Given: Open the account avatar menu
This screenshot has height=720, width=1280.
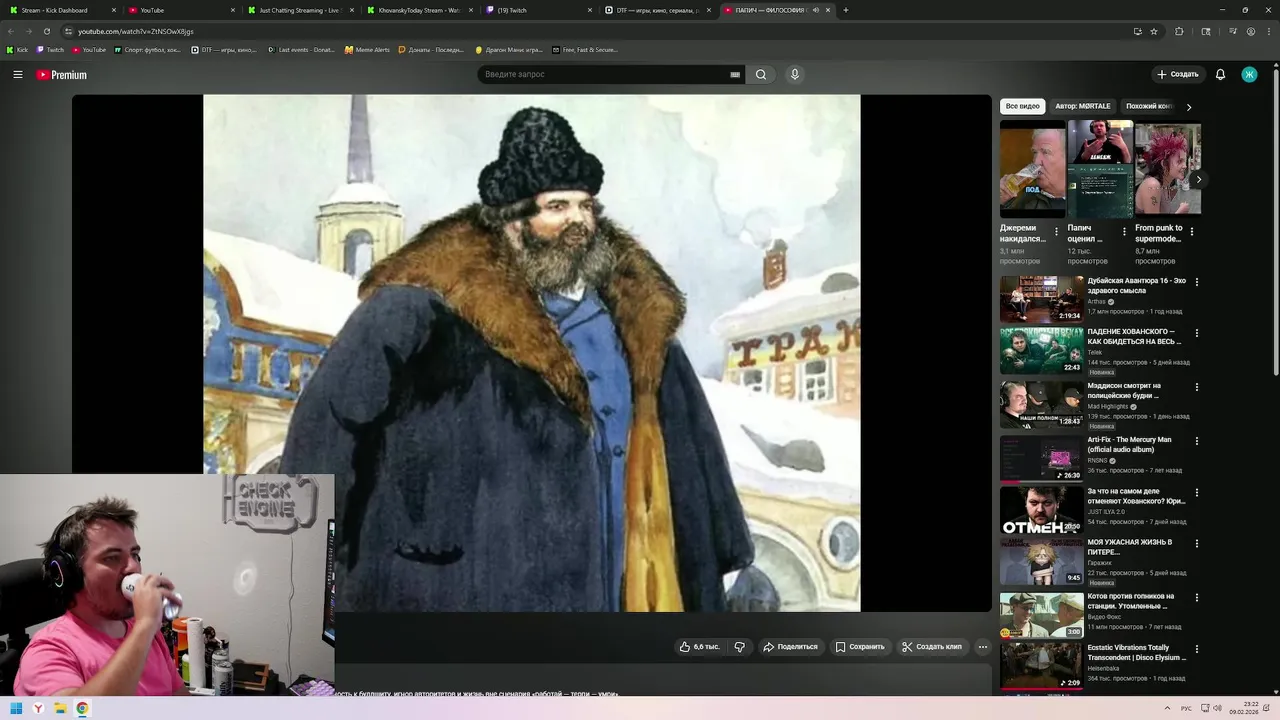Looking at the screenshot, I should tap(1249, 74).
